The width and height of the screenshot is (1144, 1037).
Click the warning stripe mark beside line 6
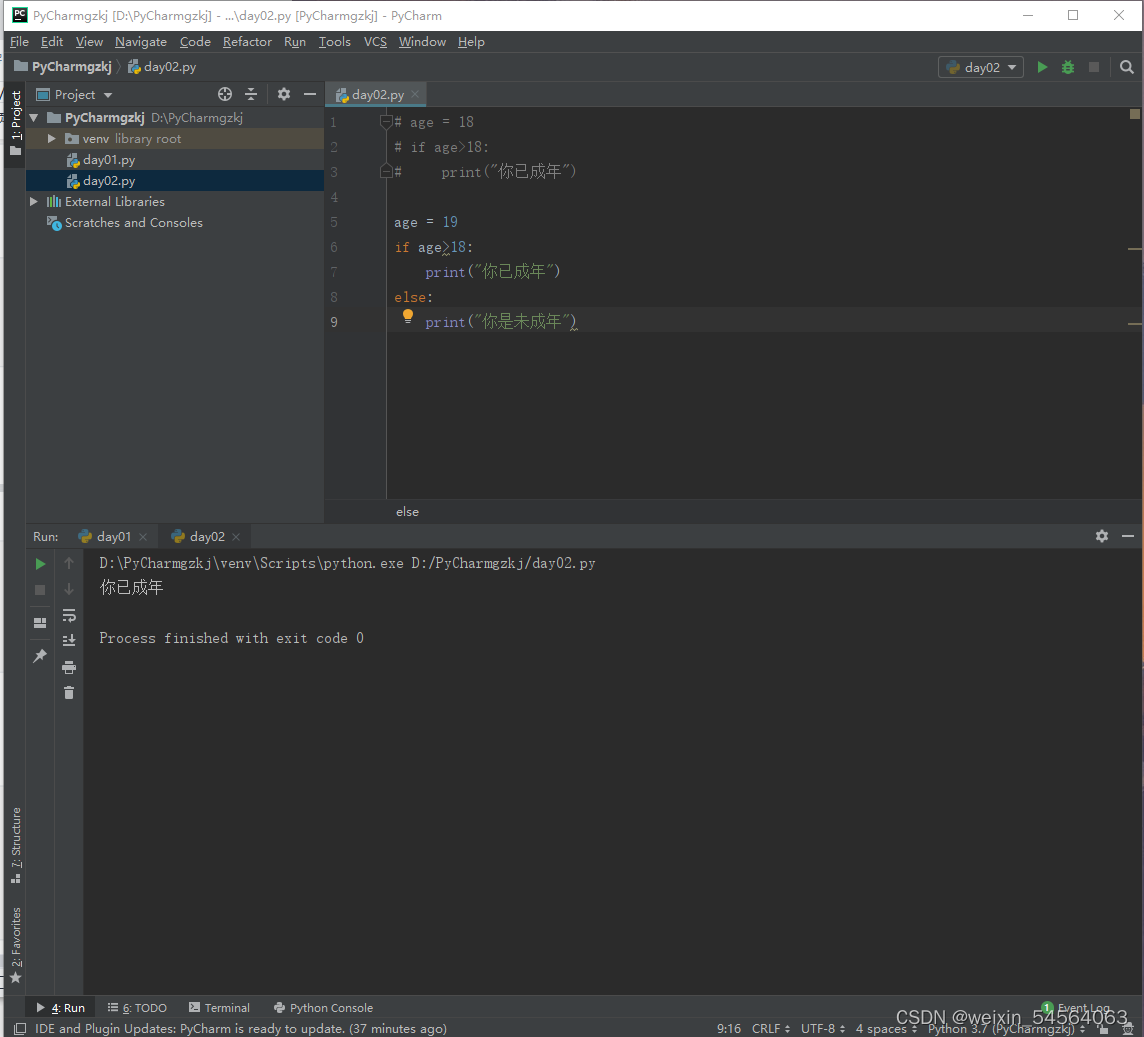pyautogui.click(x=1135, y=249)
